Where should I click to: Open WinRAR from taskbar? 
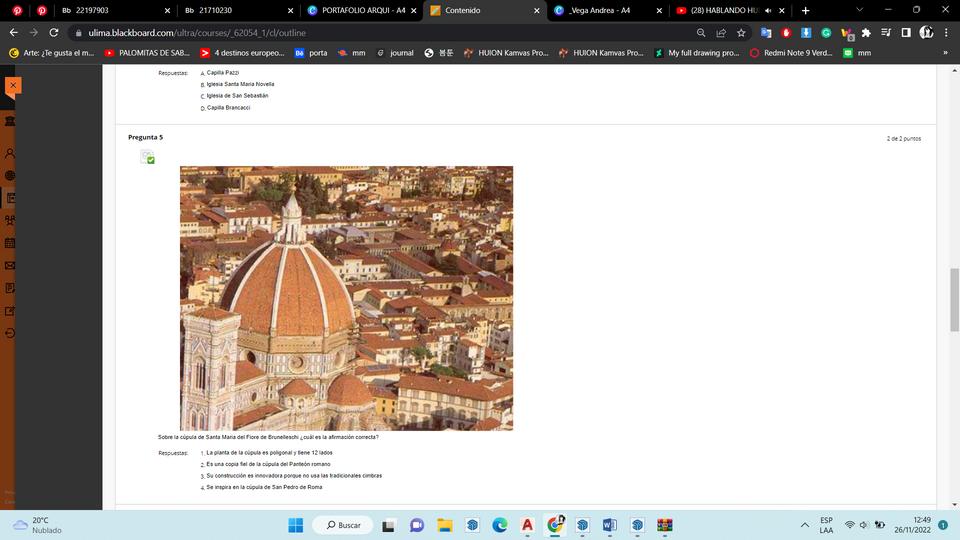pyautogui.click(x=665, y=525)
